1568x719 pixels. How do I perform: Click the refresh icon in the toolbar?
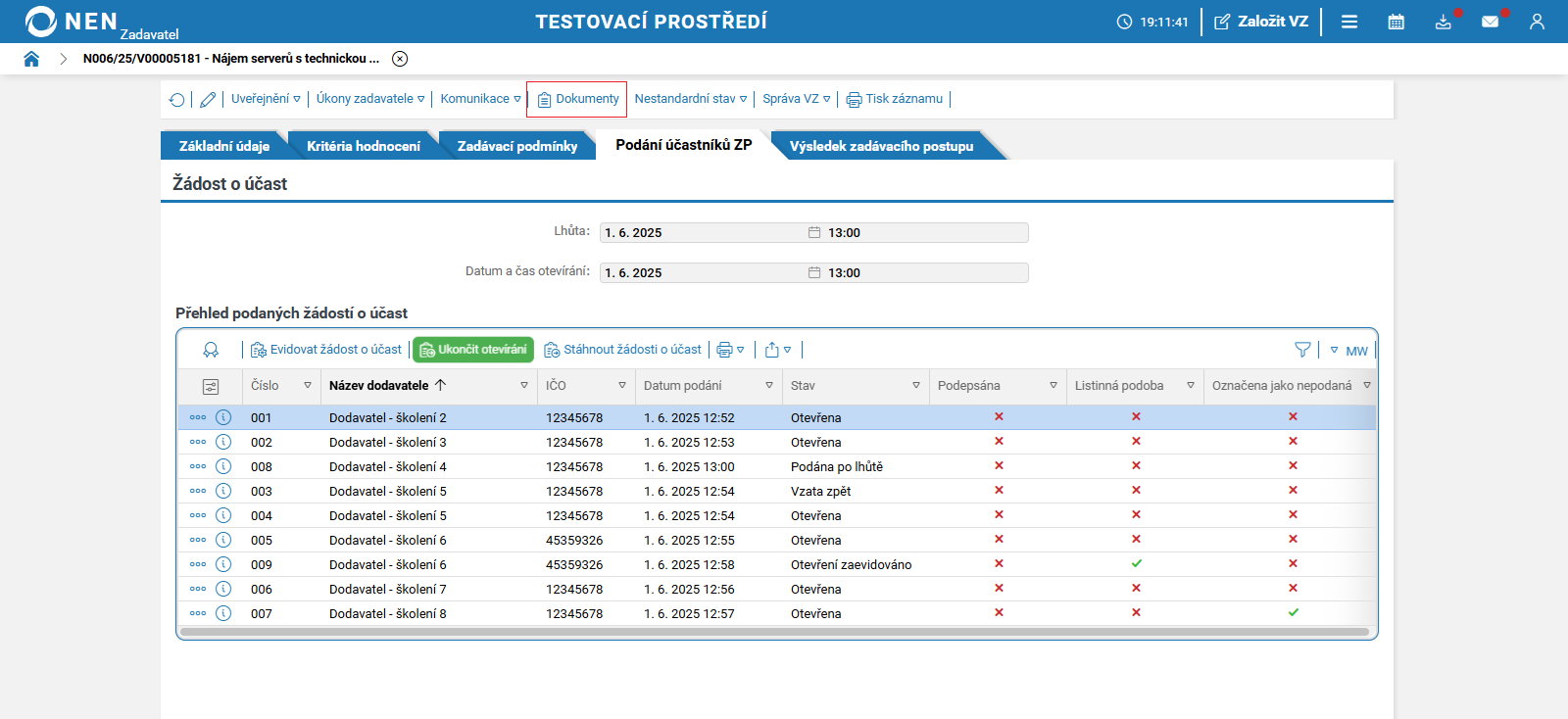click(x=177, y=99)
